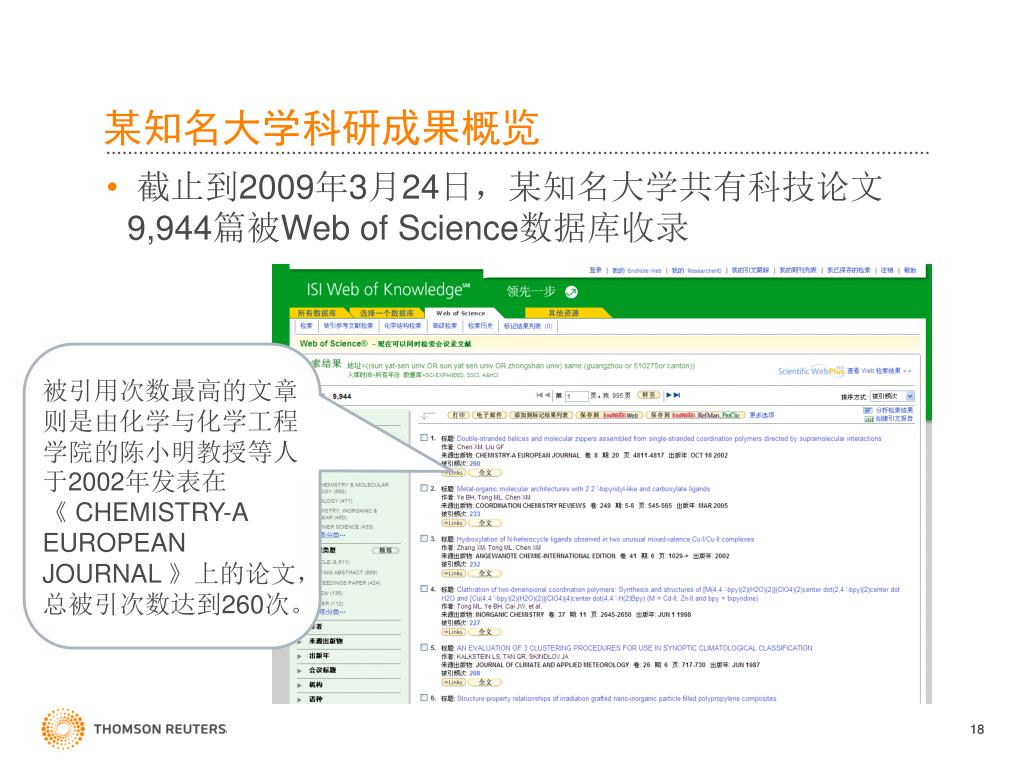The width and height of the screenshot is (1024, 768).
Task: Select the Web of Science tab
Action: [x=461, y=313]
